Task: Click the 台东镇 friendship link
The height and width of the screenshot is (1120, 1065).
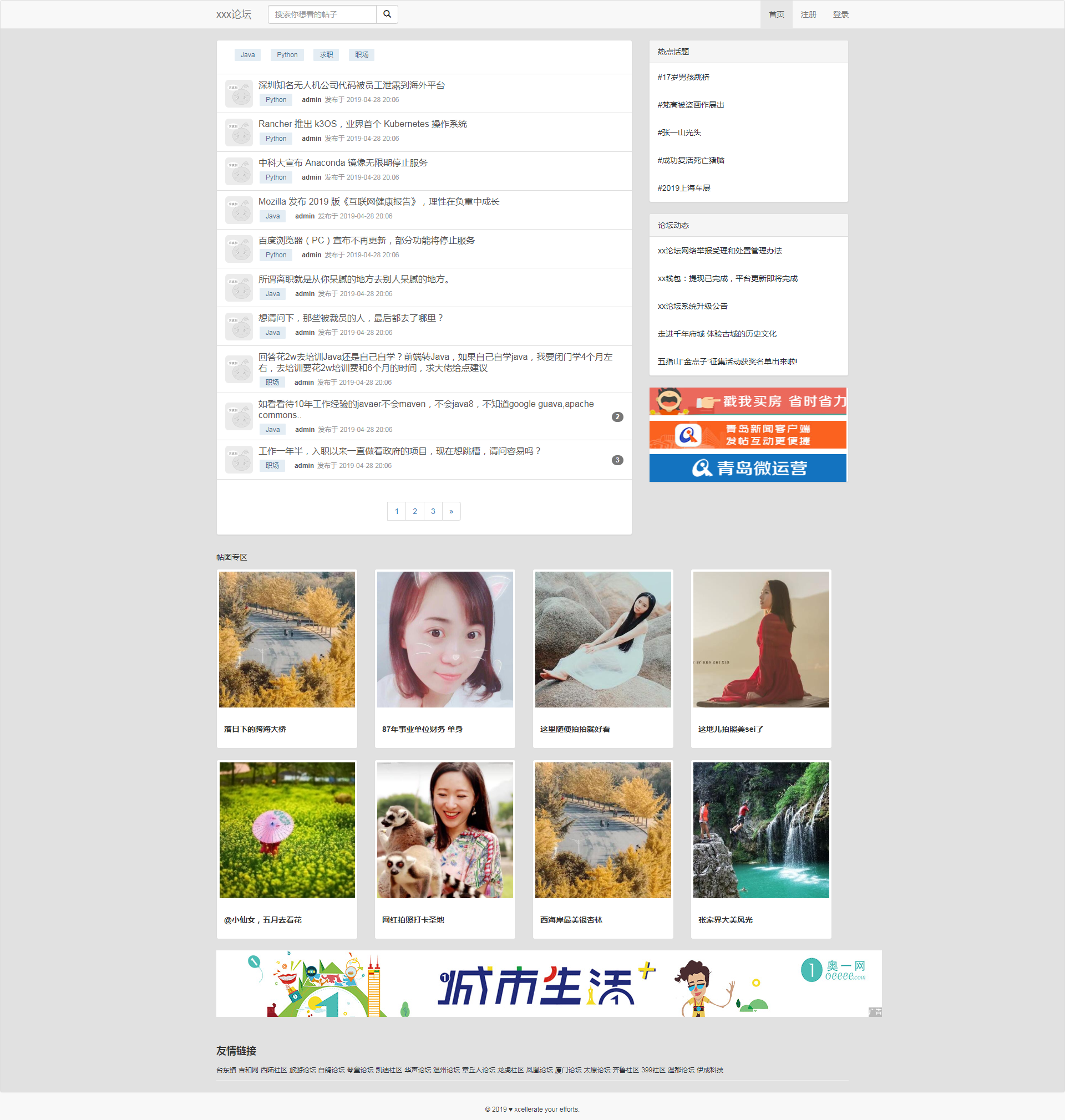Action: tap(226, 1069)
